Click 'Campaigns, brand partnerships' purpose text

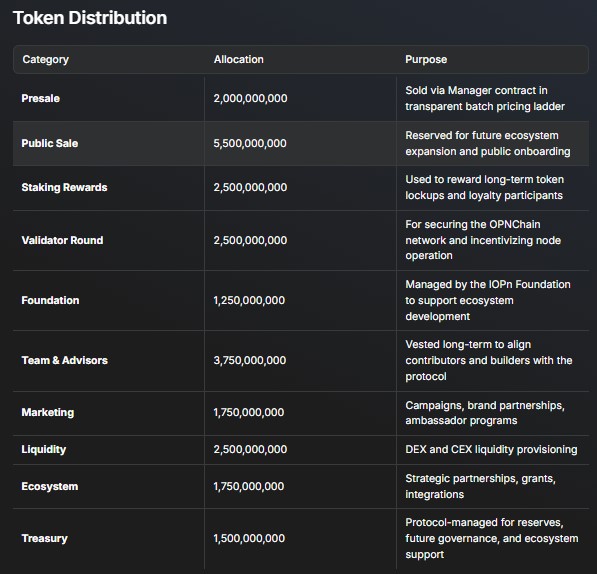[x=485, y=413]
